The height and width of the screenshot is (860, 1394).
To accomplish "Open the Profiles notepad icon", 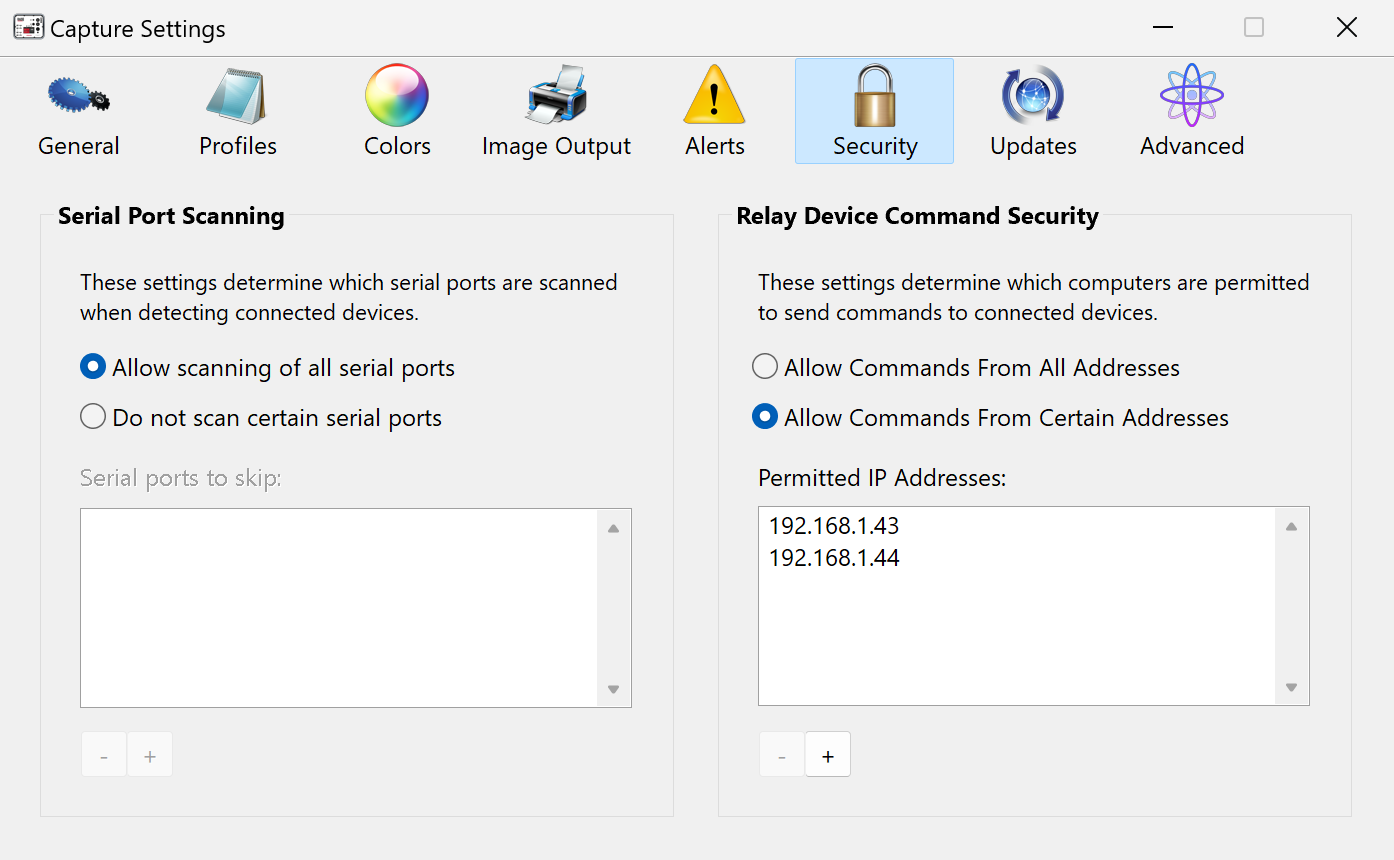I will (237, 97).
